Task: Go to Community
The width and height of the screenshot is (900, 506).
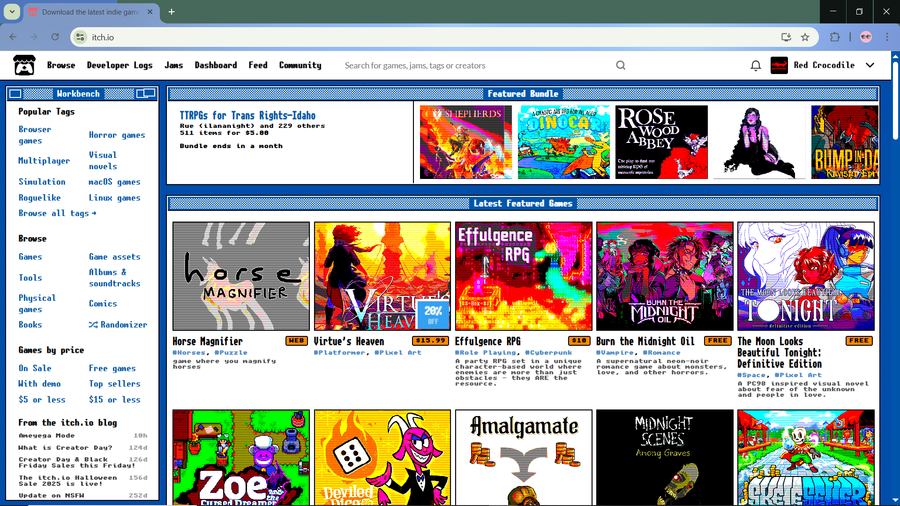Action: pos(300,65)
